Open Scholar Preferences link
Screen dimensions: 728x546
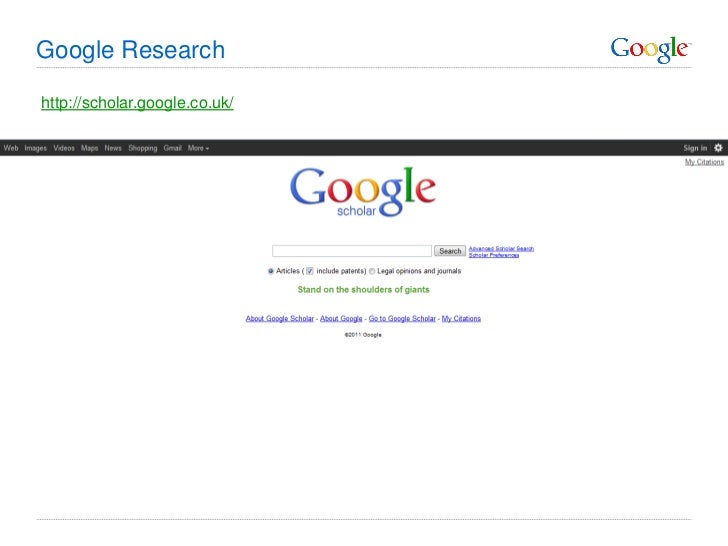pos(494,255)
